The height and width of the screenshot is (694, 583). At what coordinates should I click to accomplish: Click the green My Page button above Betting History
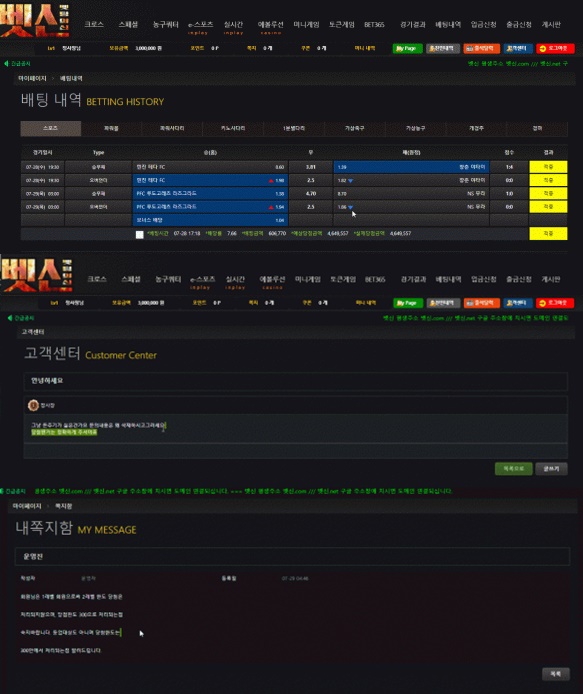407,48
